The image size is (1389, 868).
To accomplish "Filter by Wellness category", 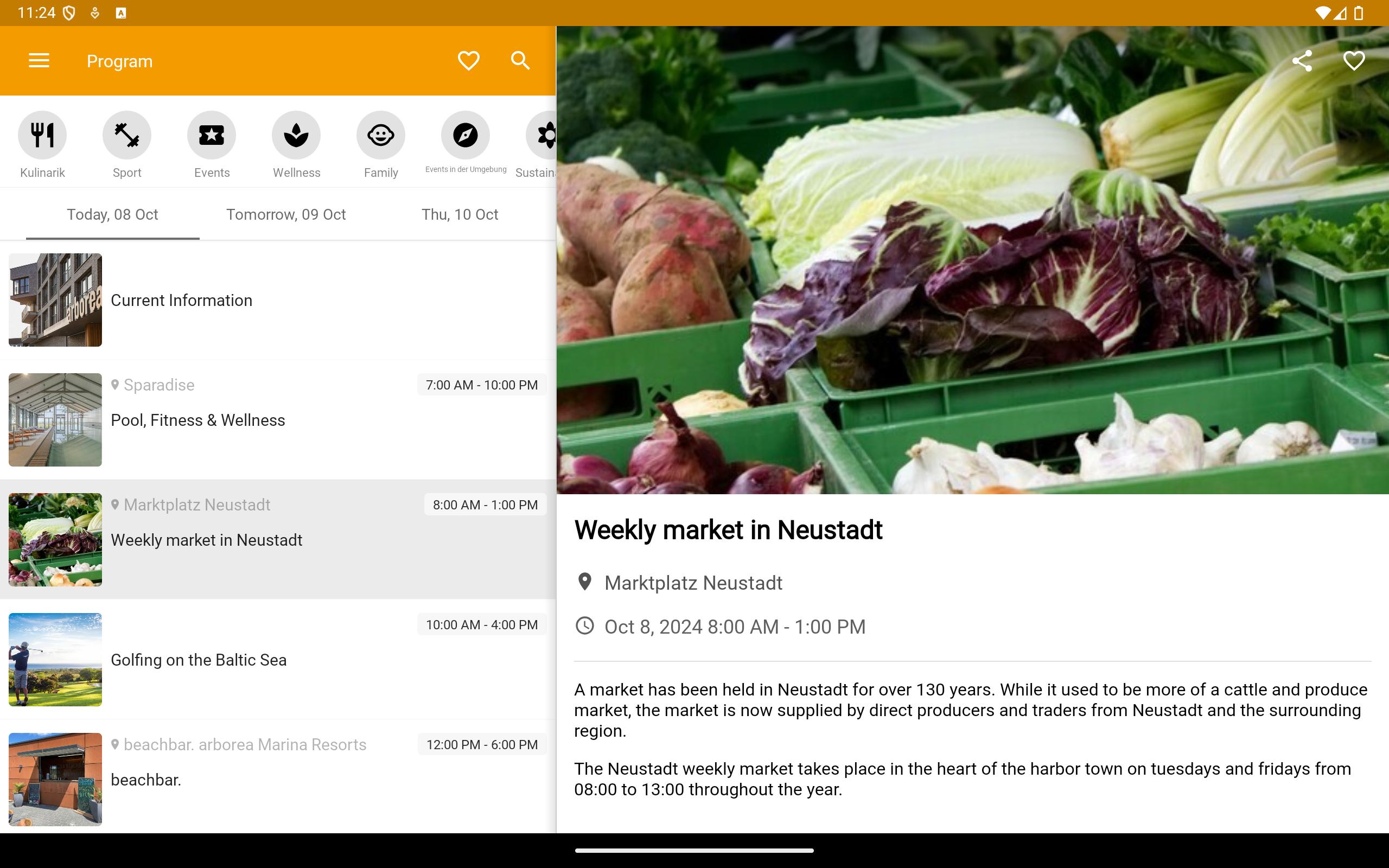I will tap(296, 136).
